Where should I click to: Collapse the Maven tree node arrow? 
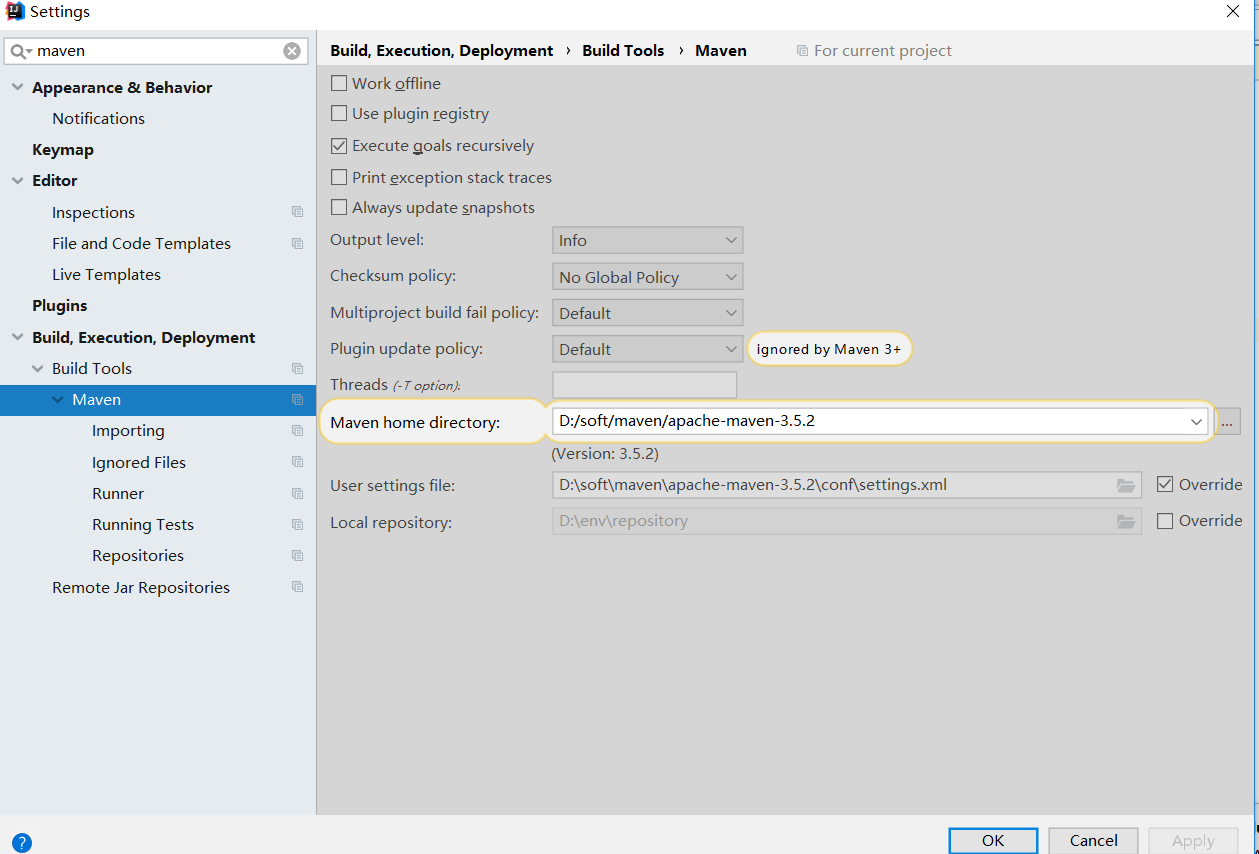click(x=57, y=399)
